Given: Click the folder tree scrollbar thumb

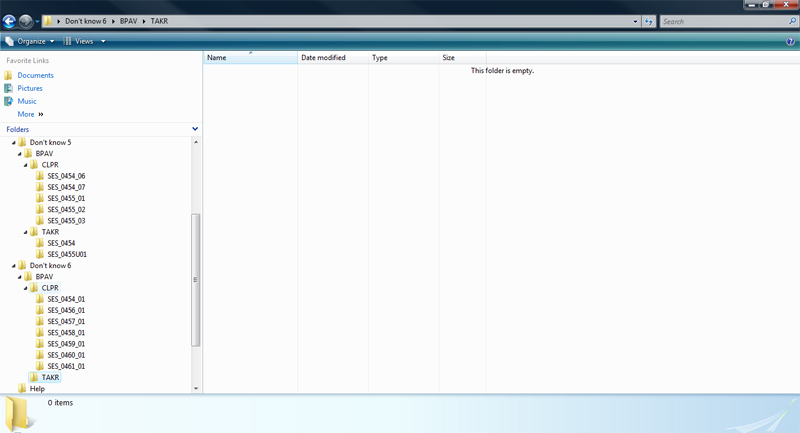Looking at the screenshot, I should point(195,279).
